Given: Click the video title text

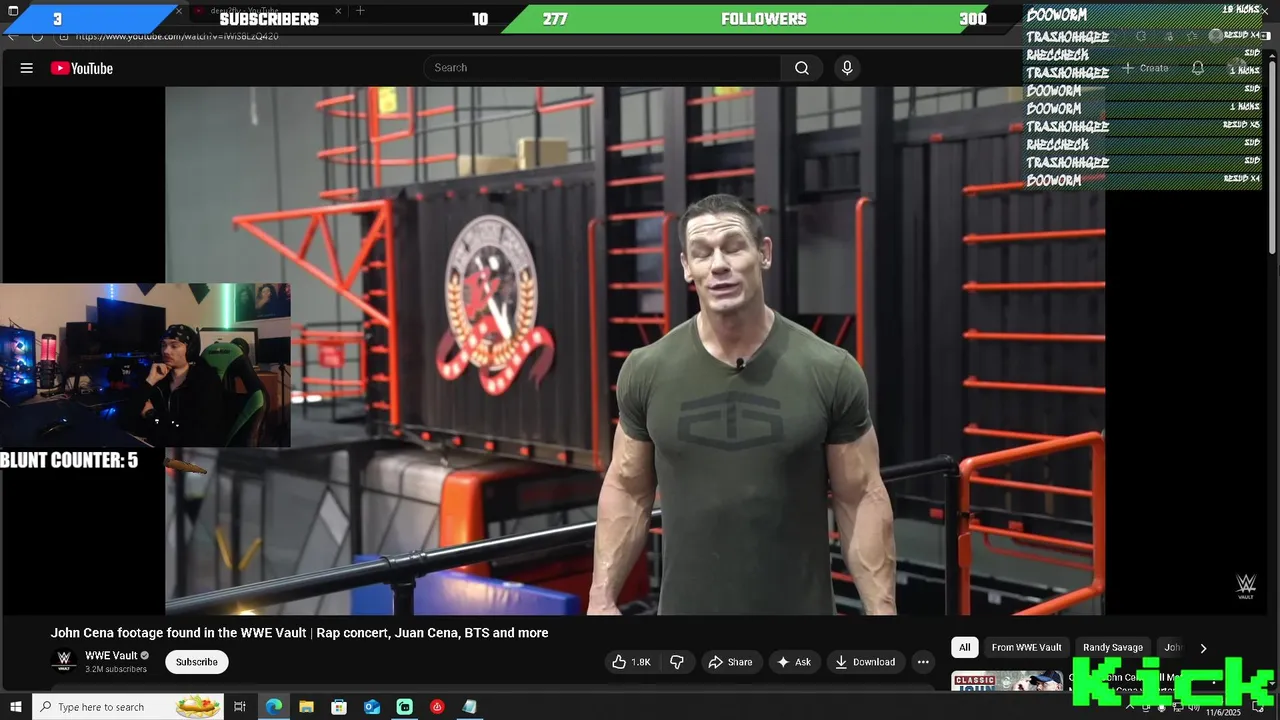Looking at the screenshot, I should [x=299, y=633].
